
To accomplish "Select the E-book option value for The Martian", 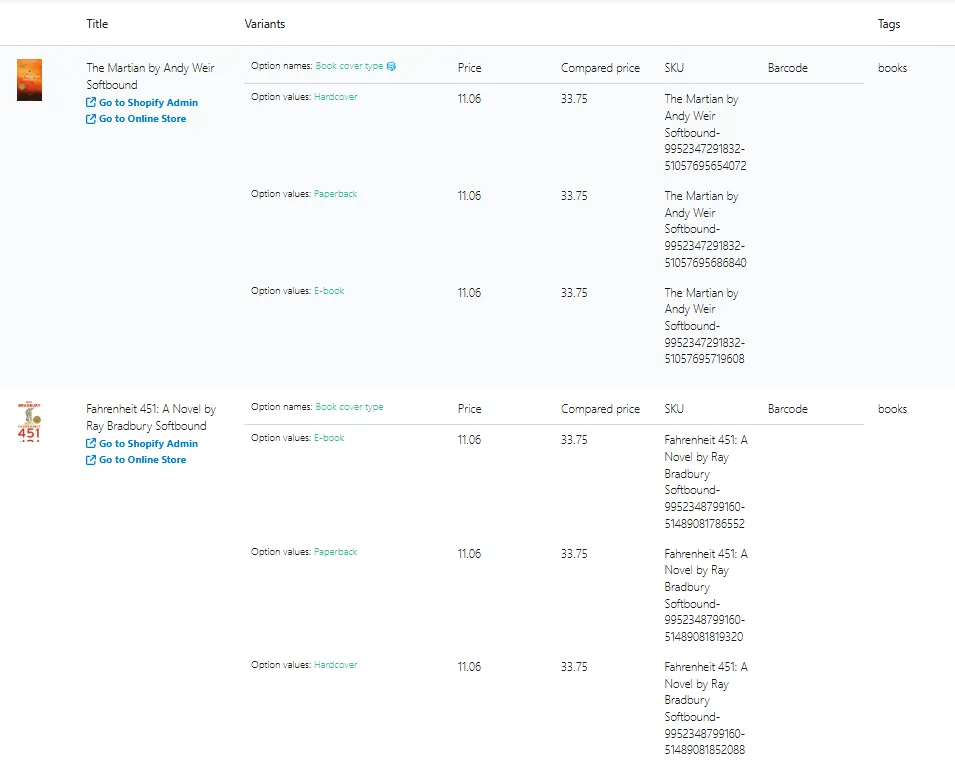I will 329,291.
